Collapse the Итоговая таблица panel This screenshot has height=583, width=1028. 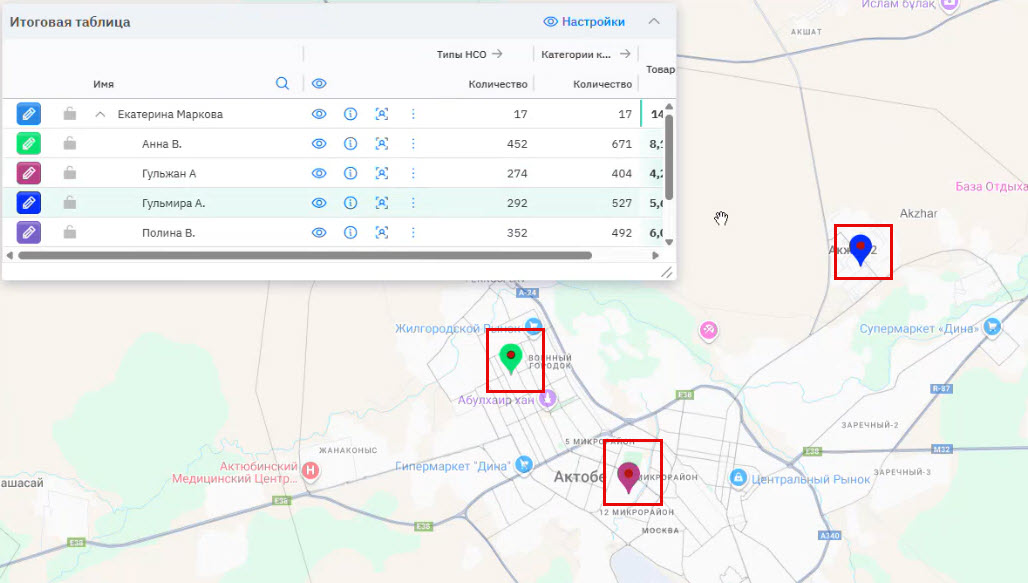(x=654, y=21)
